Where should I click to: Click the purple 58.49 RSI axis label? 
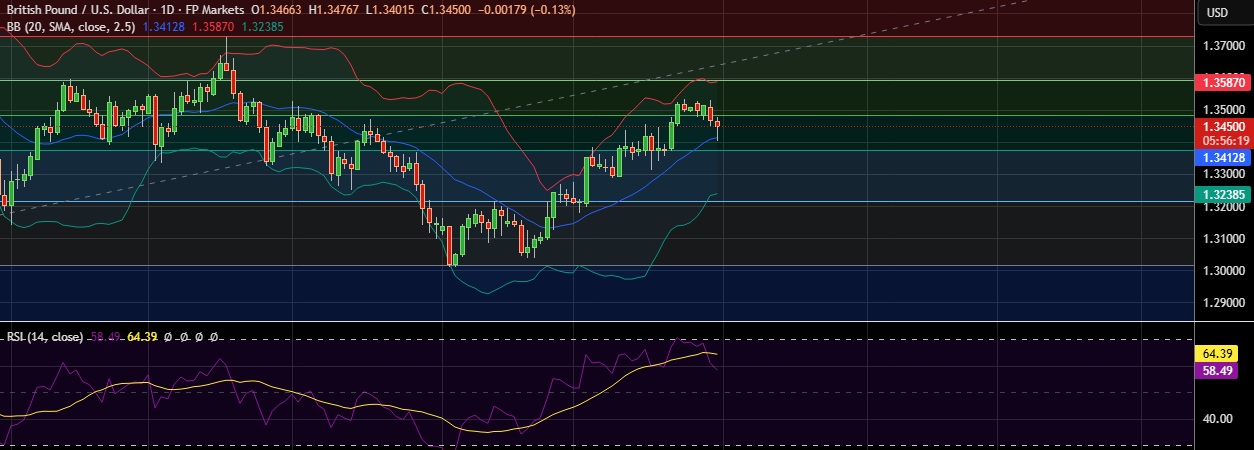[1219, 370]
